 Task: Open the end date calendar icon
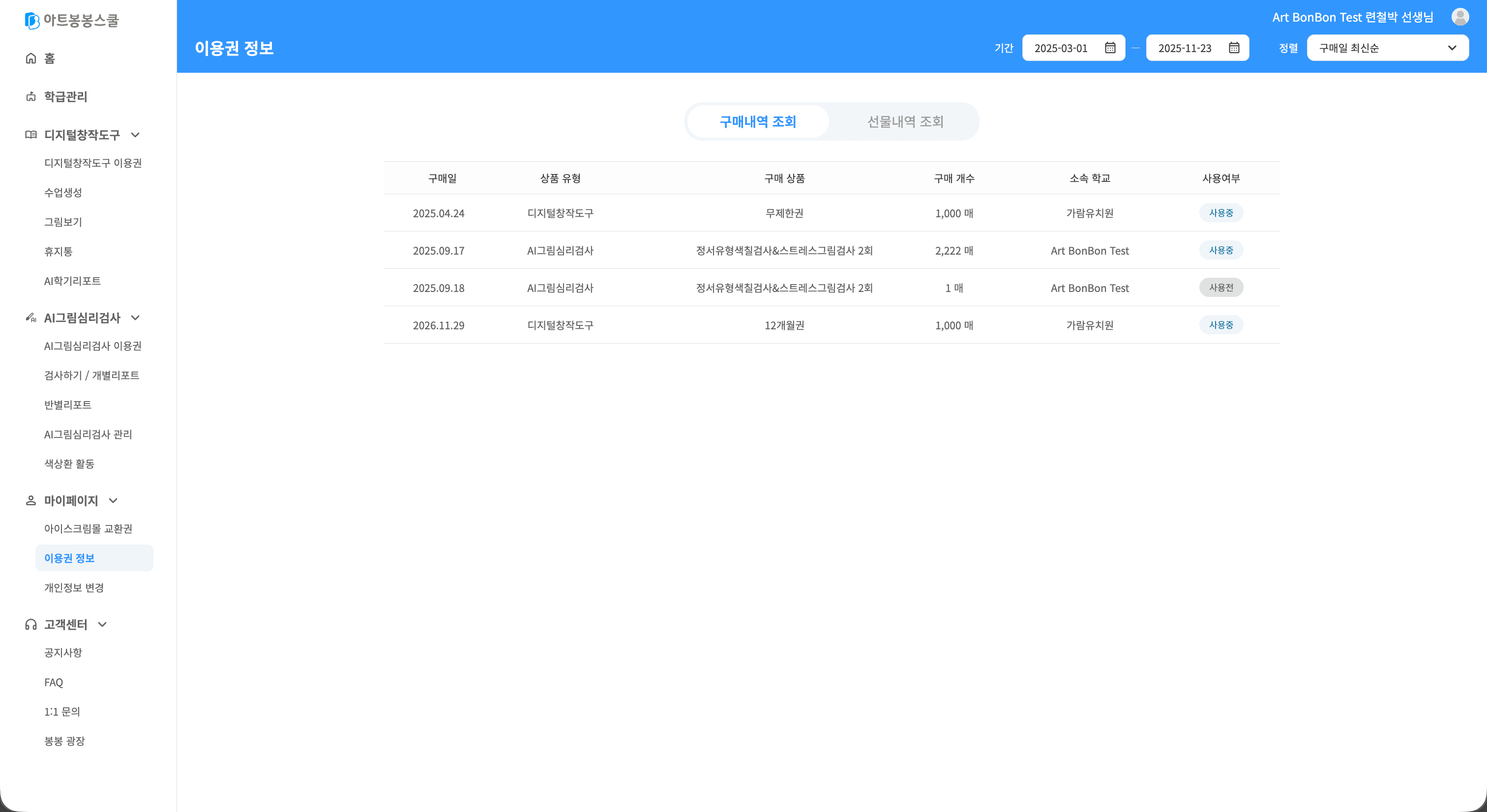pos(1234,48)
